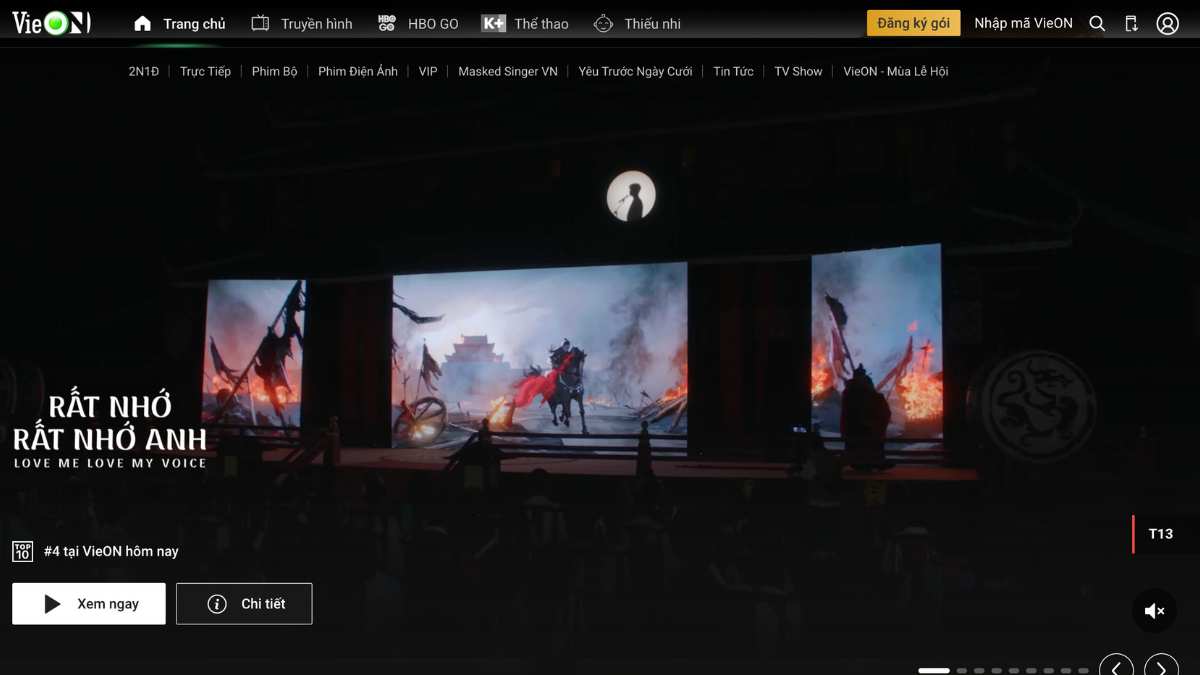Select Phim Bộ submenu item
Image resolution: width=1200 pixels, height=675 pixels.
pos(274,71)
